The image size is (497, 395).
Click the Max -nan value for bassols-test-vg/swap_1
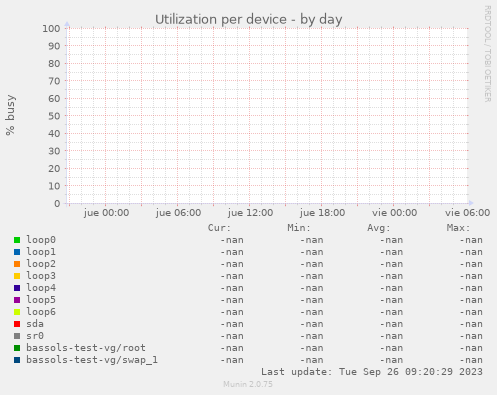pos(471,360)
